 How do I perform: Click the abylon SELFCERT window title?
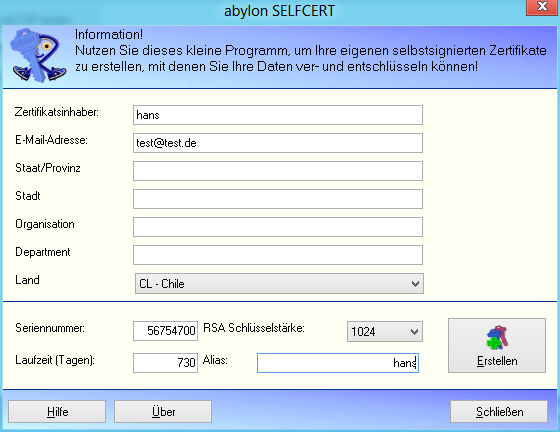[x=279, y=11]
